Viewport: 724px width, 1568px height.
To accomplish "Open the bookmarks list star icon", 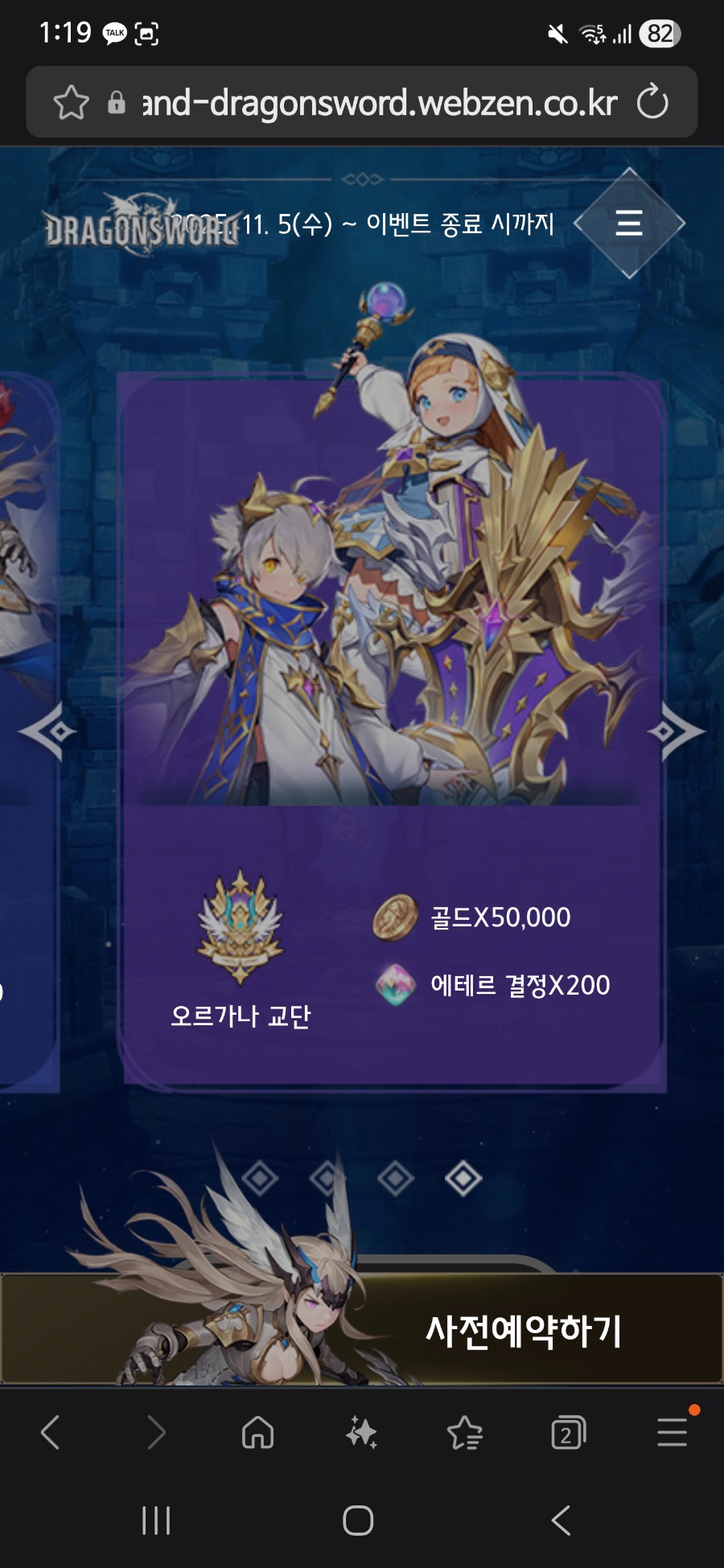I will [464, 1432].
